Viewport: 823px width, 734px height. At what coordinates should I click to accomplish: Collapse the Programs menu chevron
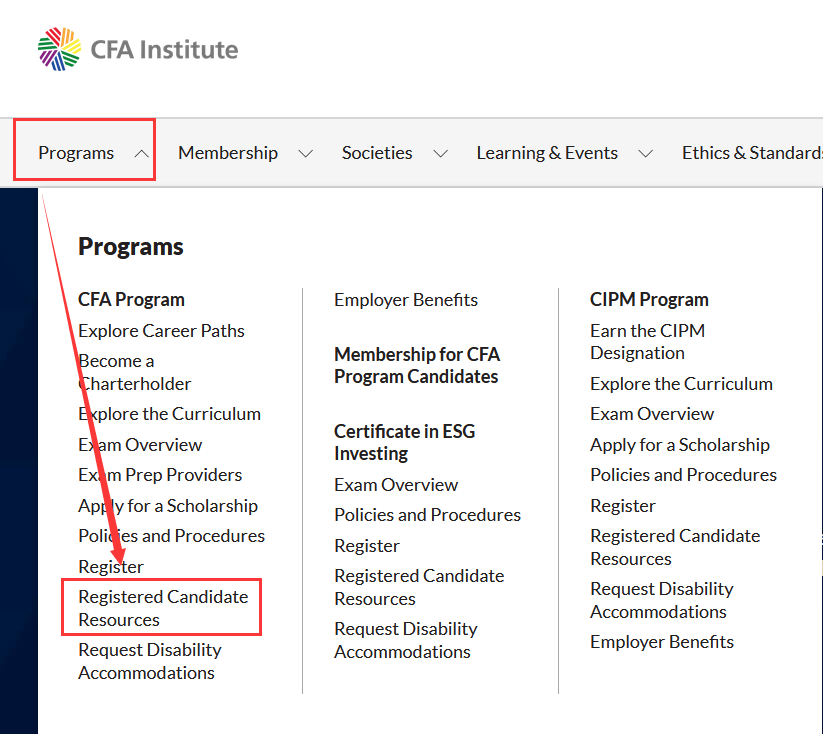click(141, 154)
